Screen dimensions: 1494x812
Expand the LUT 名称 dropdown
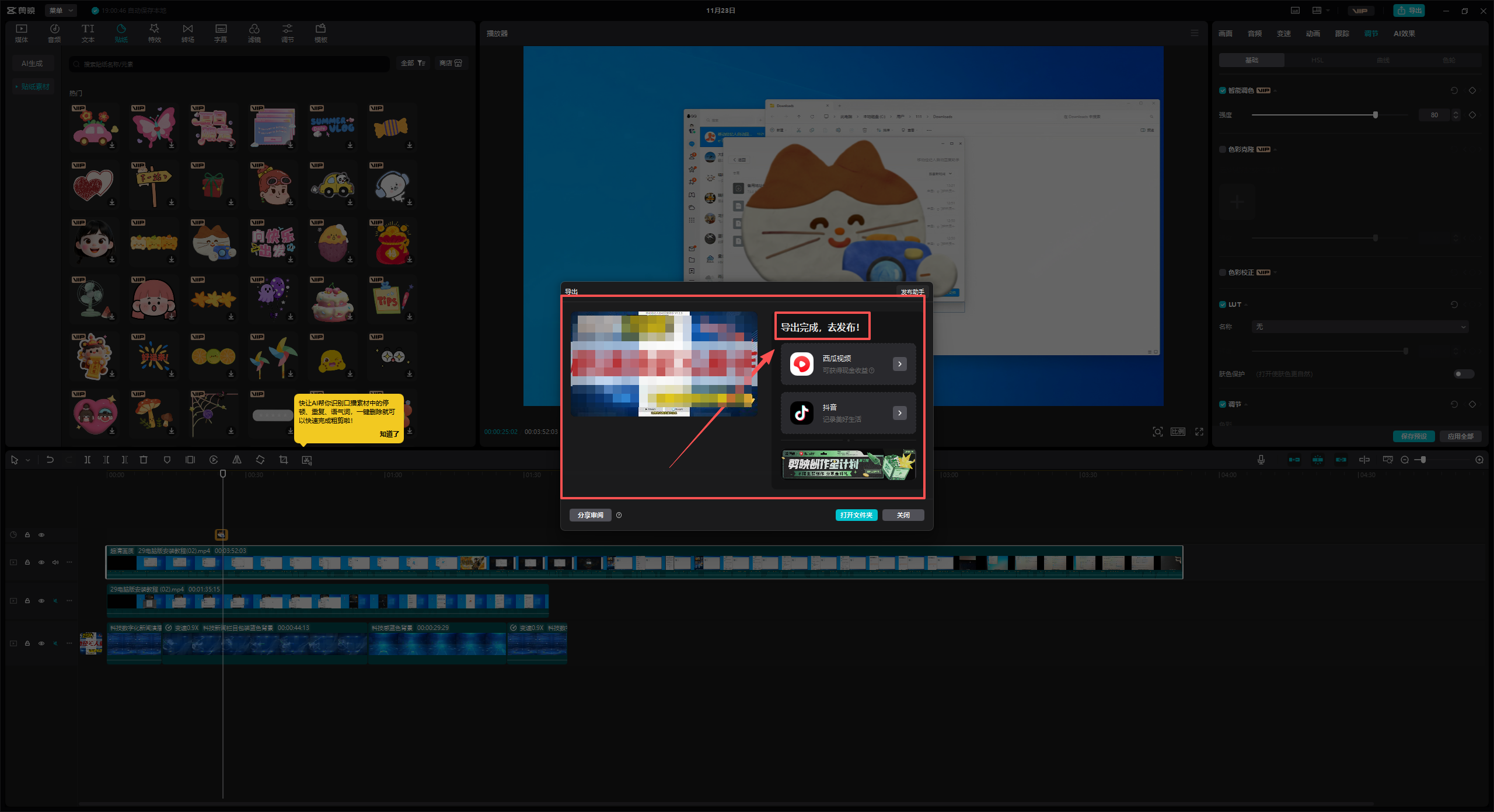pos(1359,327)
